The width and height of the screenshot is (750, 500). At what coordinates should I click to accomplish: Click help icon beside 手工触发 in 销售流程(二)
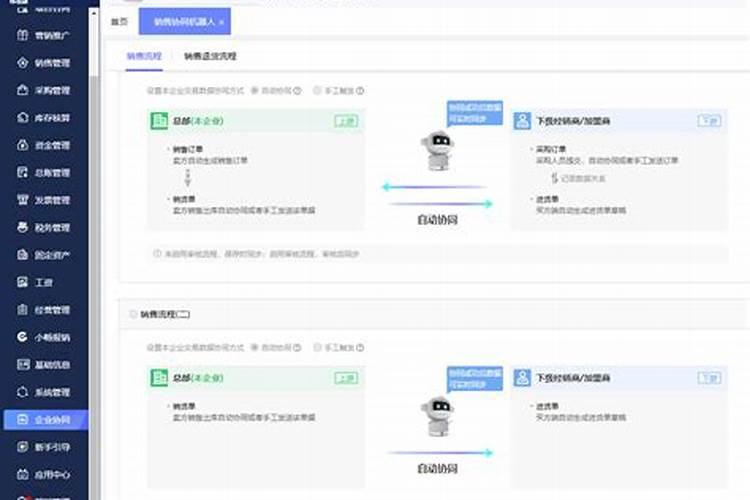pyautogui.click(x=360, y=347)
